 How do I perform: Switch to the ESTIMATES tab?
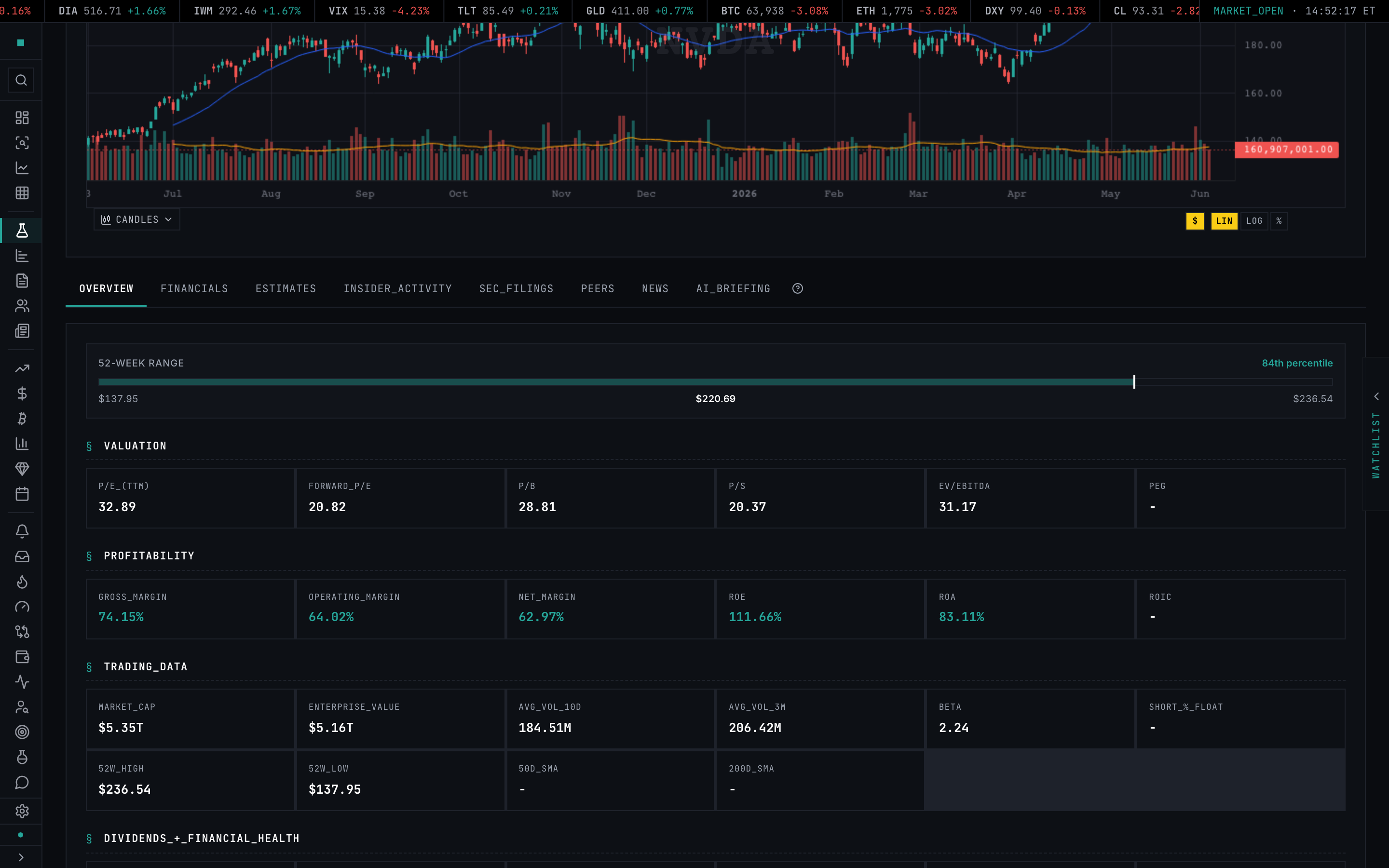pyautogui.click(x=286, y=289)
